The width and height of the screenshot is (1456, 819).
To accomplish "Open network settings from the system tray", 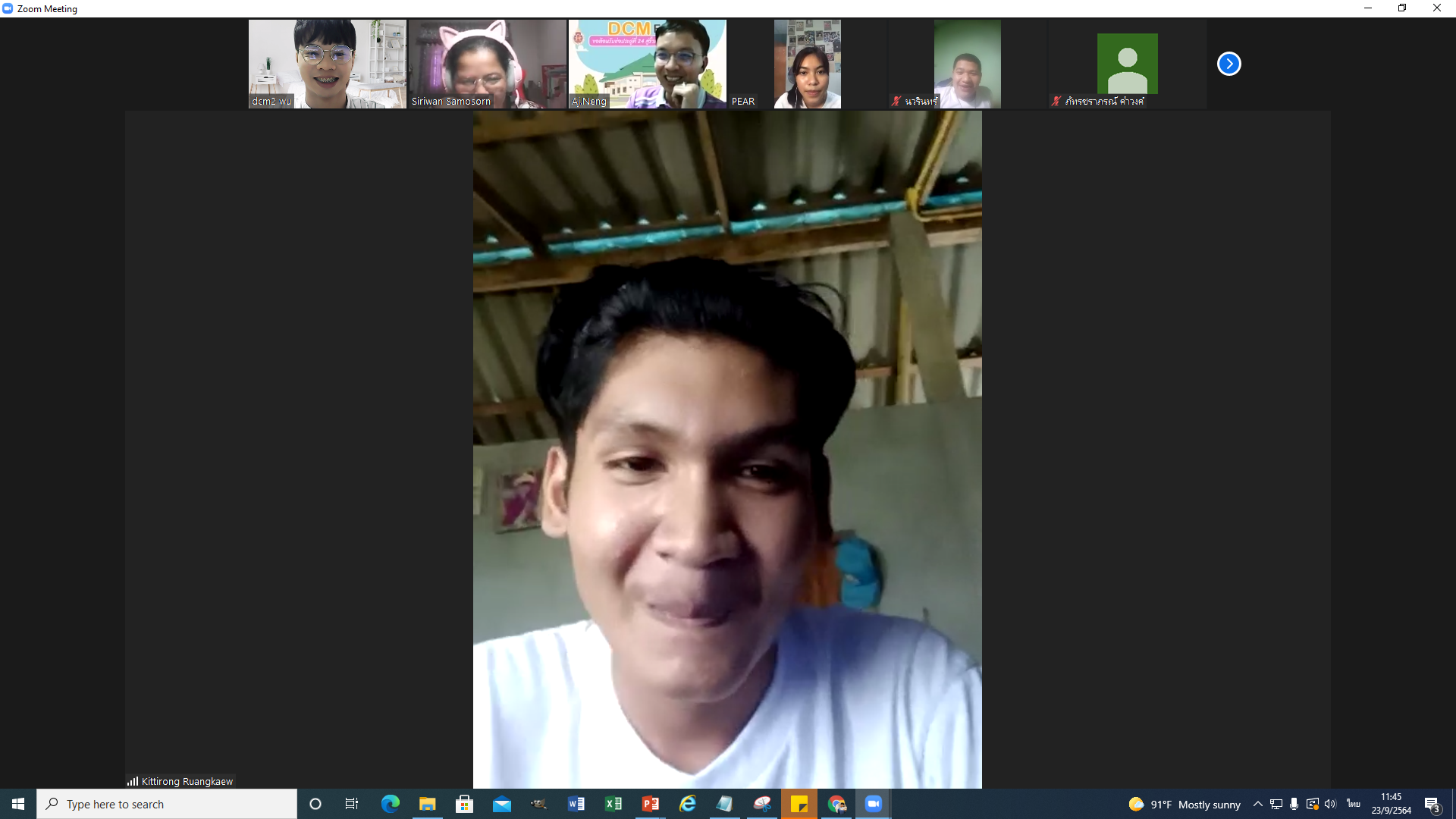I will tap(1276, 804).
